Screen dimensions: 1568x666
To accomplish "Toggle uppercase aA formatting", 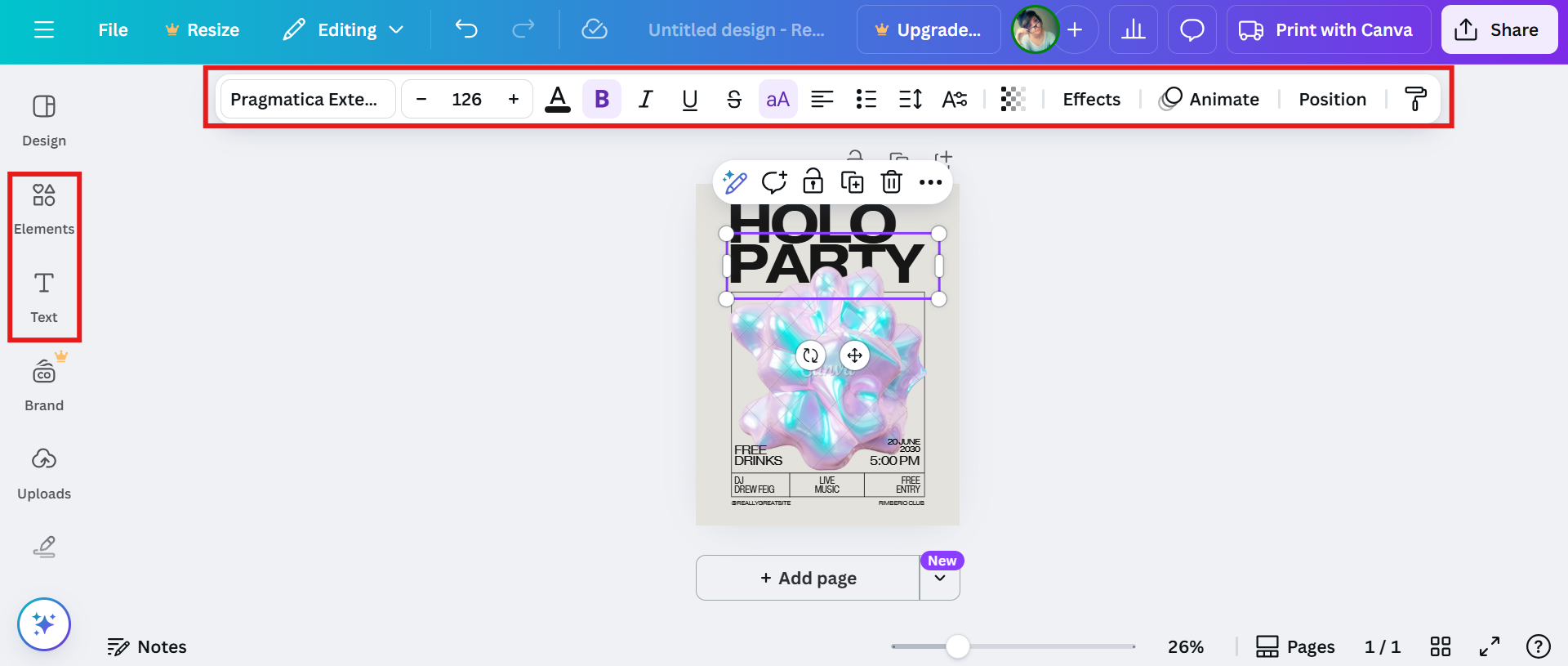I will click(778, 99).
